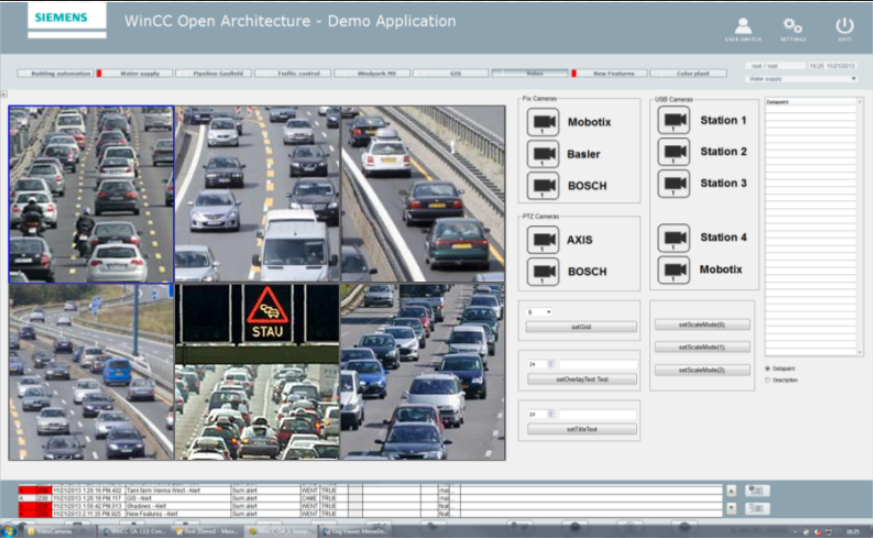The height and width of the screenshot is (538, 873).
Task: Select the New Features - Alert alarm row
Action: tap(370, 513)
